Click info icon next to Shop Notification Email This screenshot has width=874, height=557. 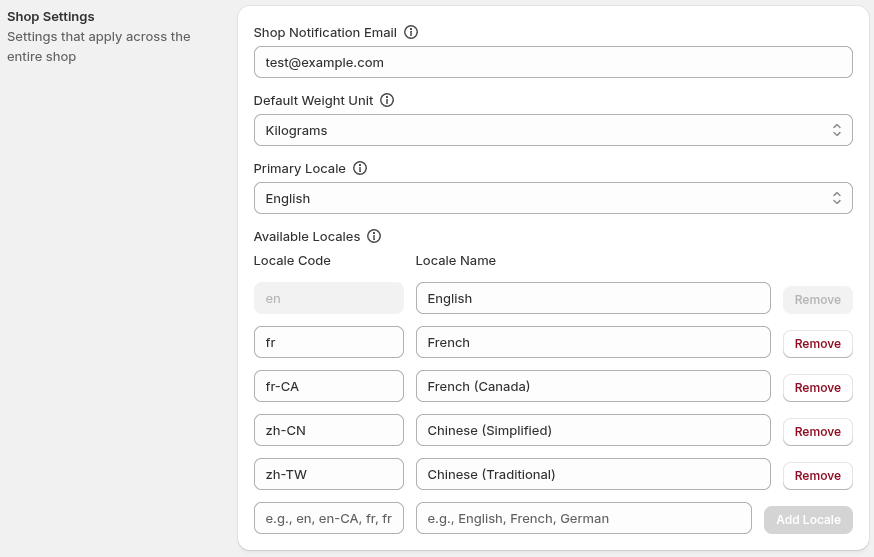tap(411, 32)
